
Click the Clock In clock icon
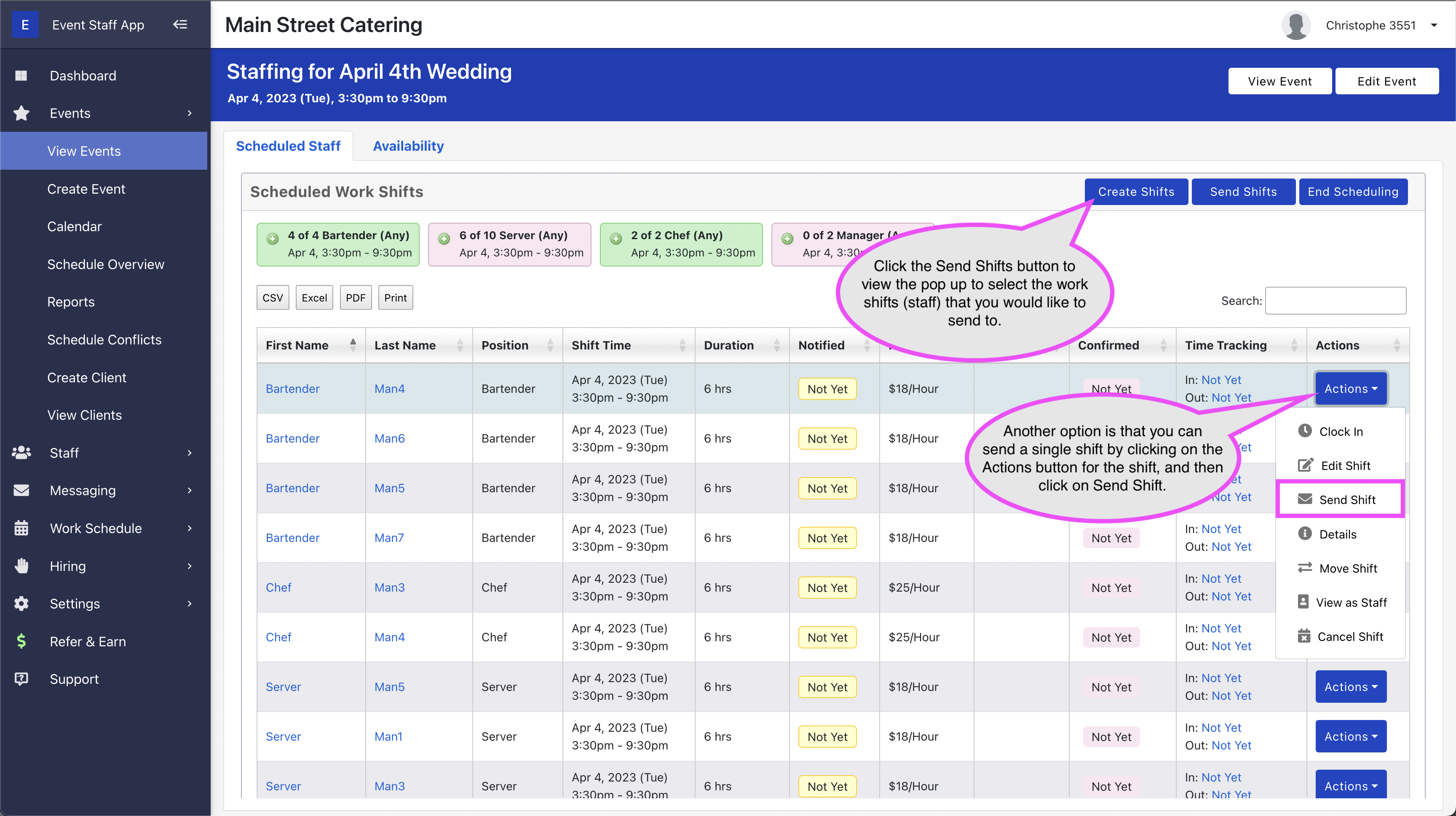pyautogui.click(x=1304, y=431)
